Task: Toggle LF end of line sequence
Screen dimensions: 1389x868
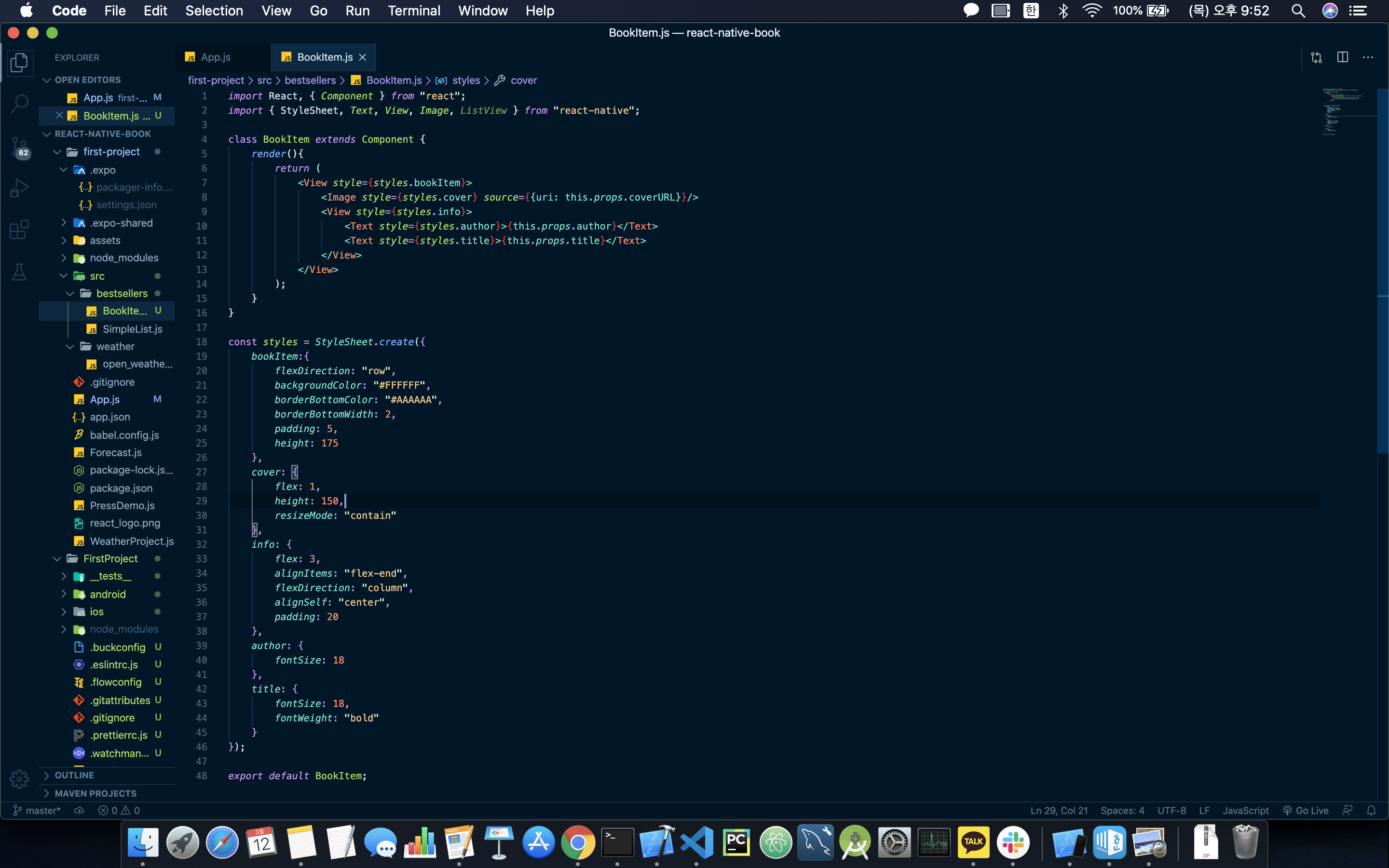Action: [1204, 811]
